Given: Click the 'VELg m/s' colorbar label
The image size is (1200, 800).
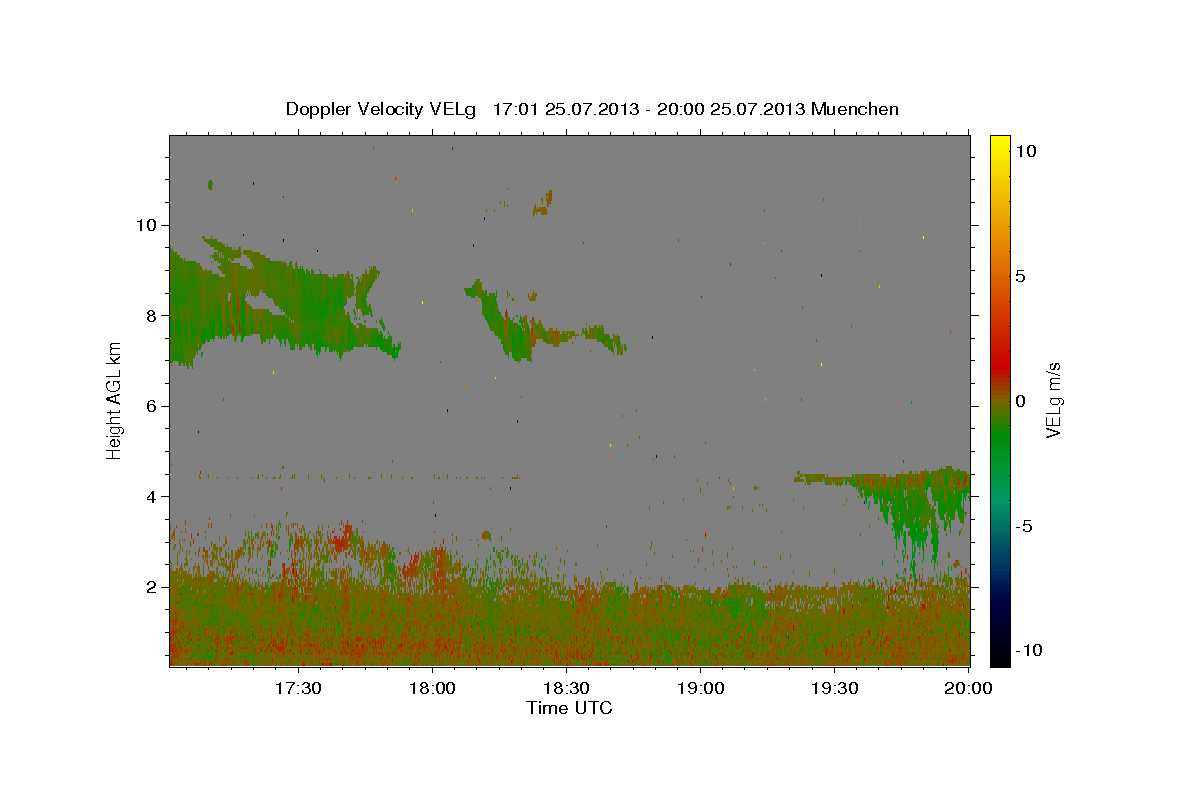Looking at the screenshot, I should click(1053, 400).
